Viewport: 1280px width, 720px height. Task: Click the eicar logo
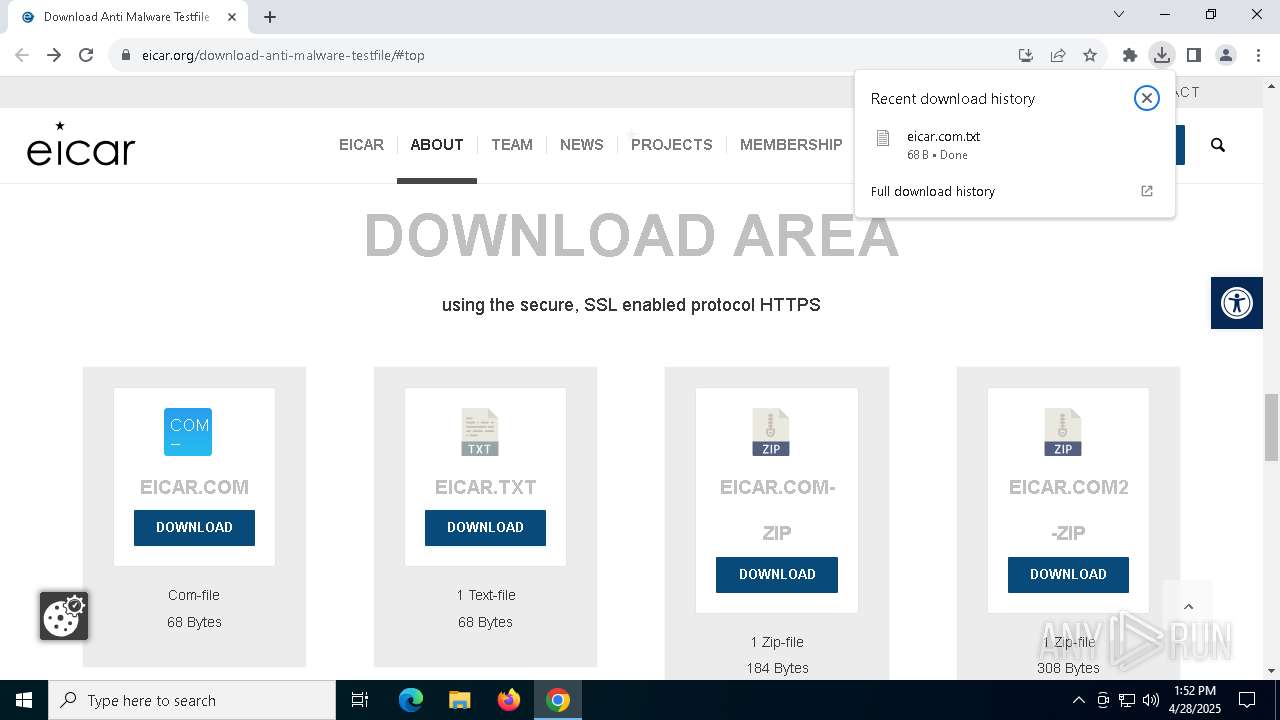[81, 144]
